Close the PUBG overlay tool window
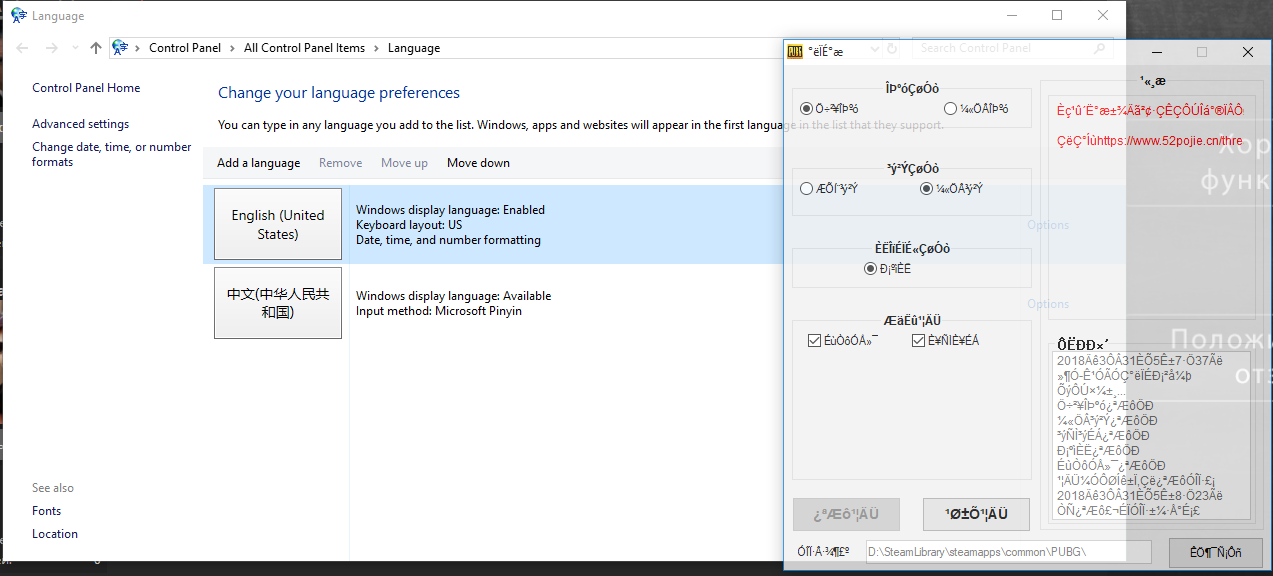Screen dimensions: 1273x576 [1248, 52]
